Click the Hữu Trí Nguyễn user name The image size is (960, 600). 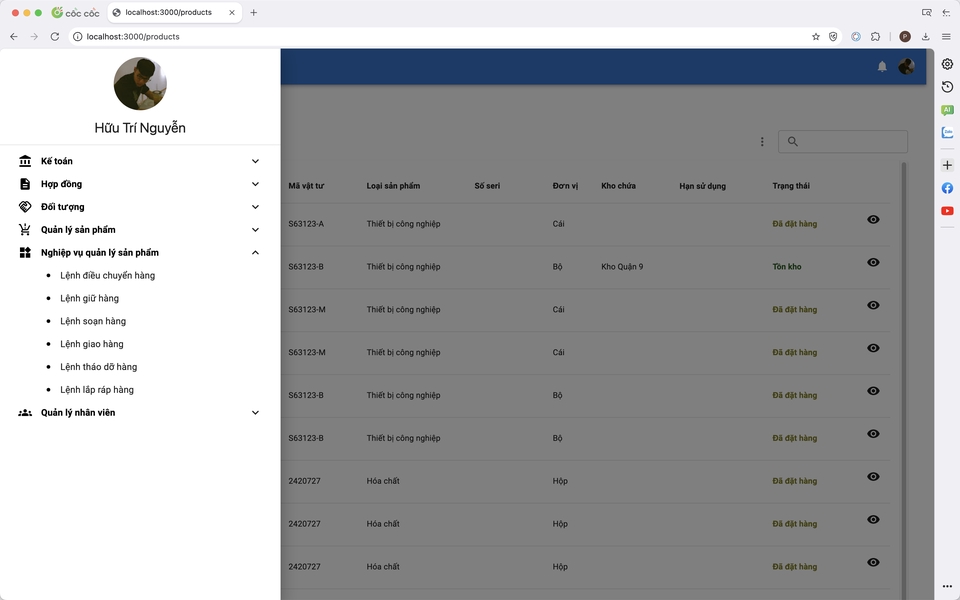[x=140, y=128]
